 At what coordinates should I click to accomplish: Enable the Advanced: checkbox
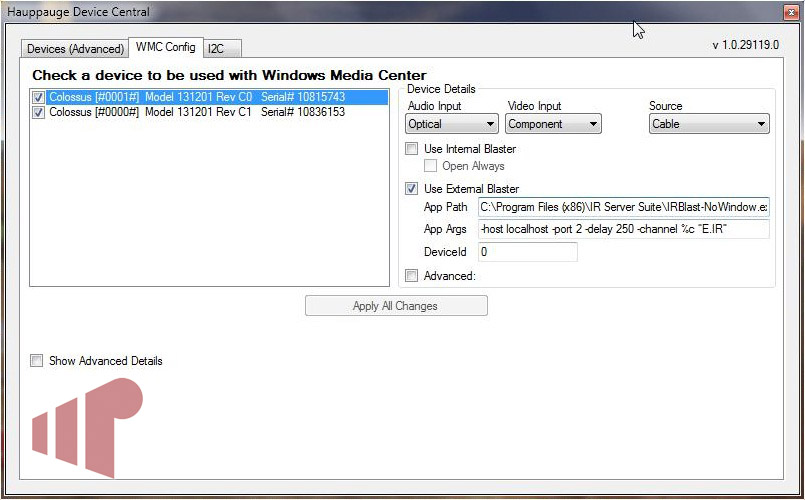411,276
